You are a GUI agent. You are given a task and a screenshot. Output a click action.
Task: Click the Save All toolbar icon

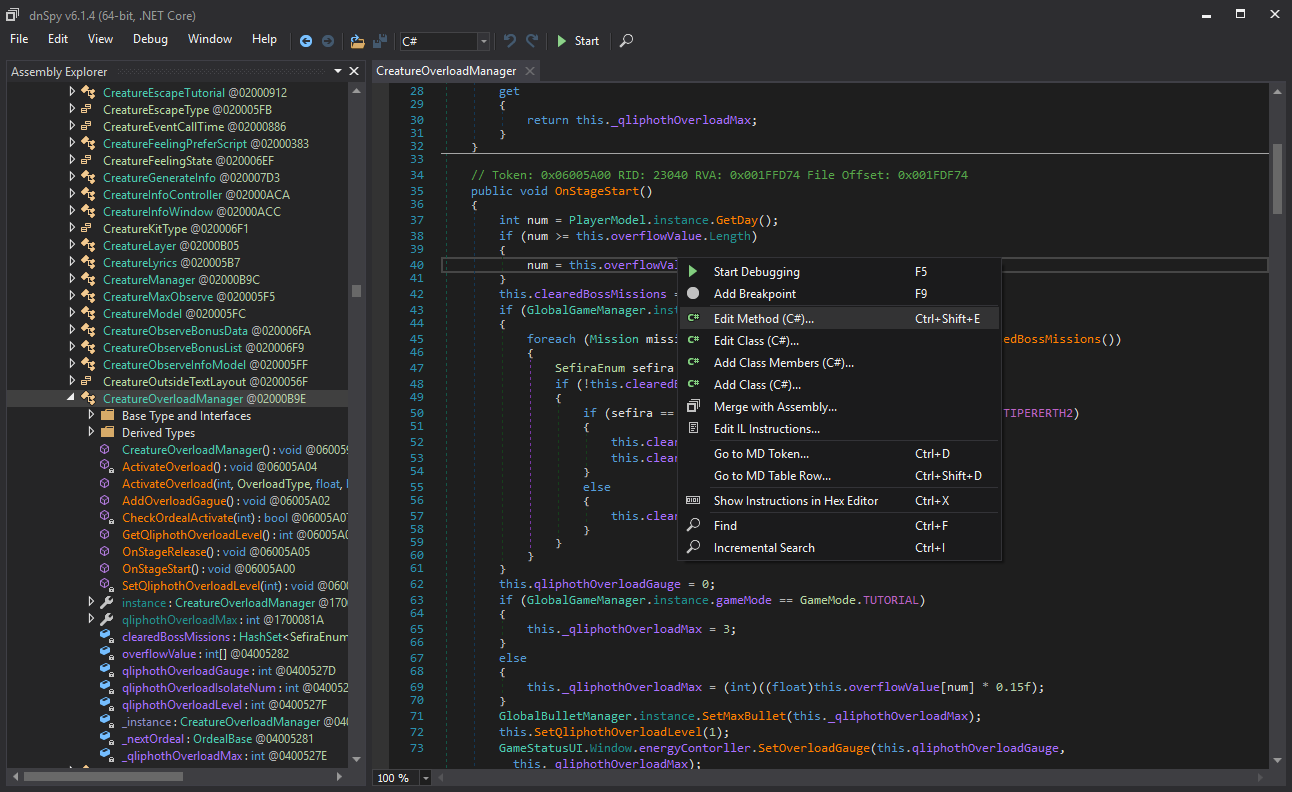[380, 41]
